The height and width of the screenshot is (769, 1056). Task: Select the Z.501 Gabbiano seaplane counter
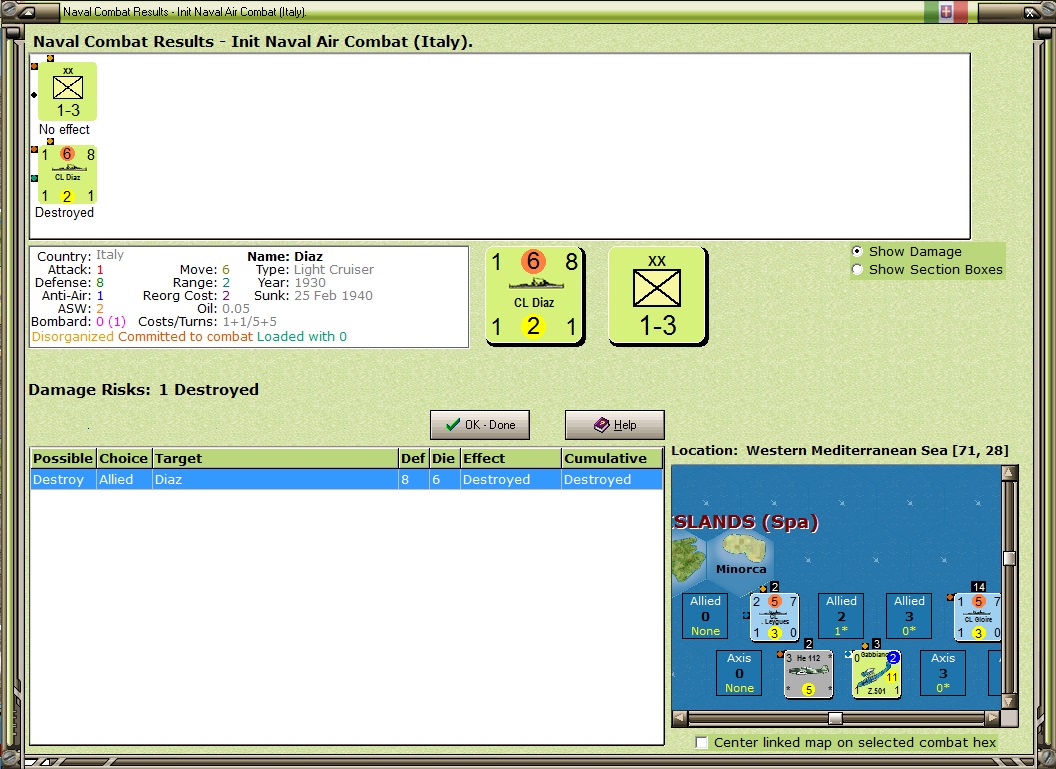[877, 674]
